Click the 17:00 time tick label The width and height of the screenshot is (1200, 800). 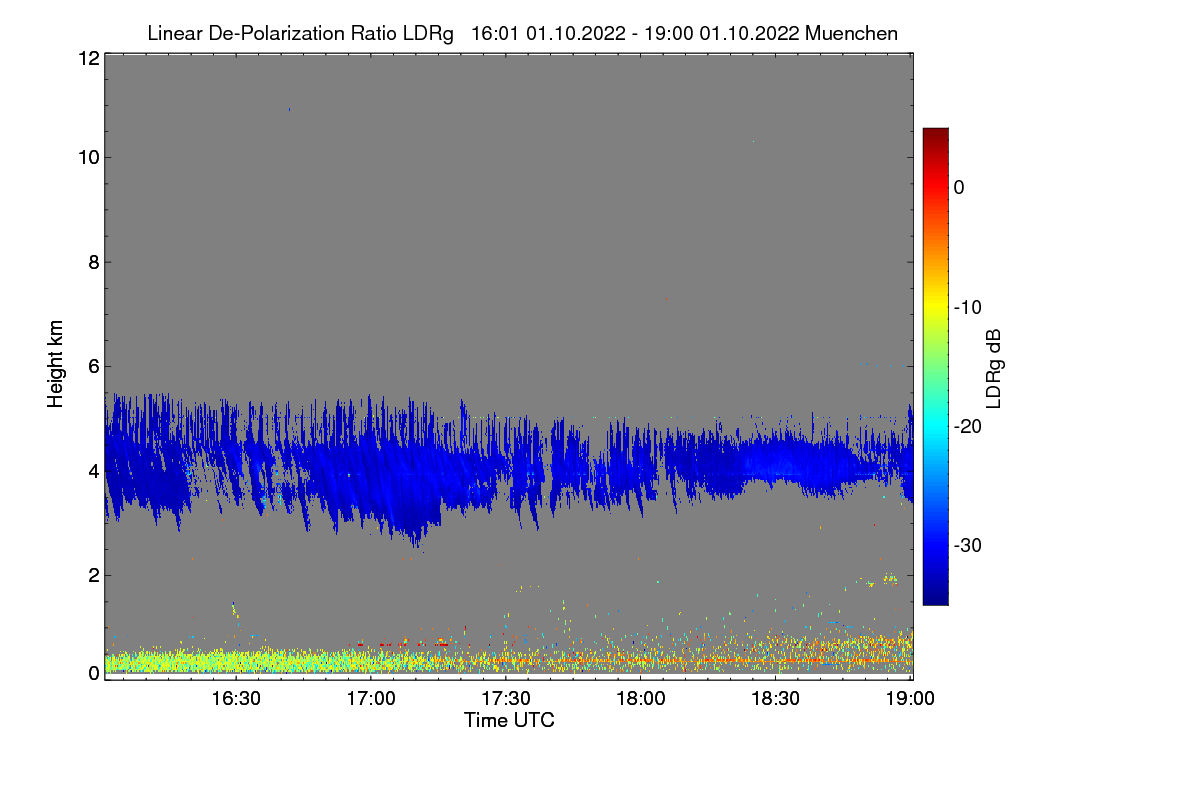371,698
